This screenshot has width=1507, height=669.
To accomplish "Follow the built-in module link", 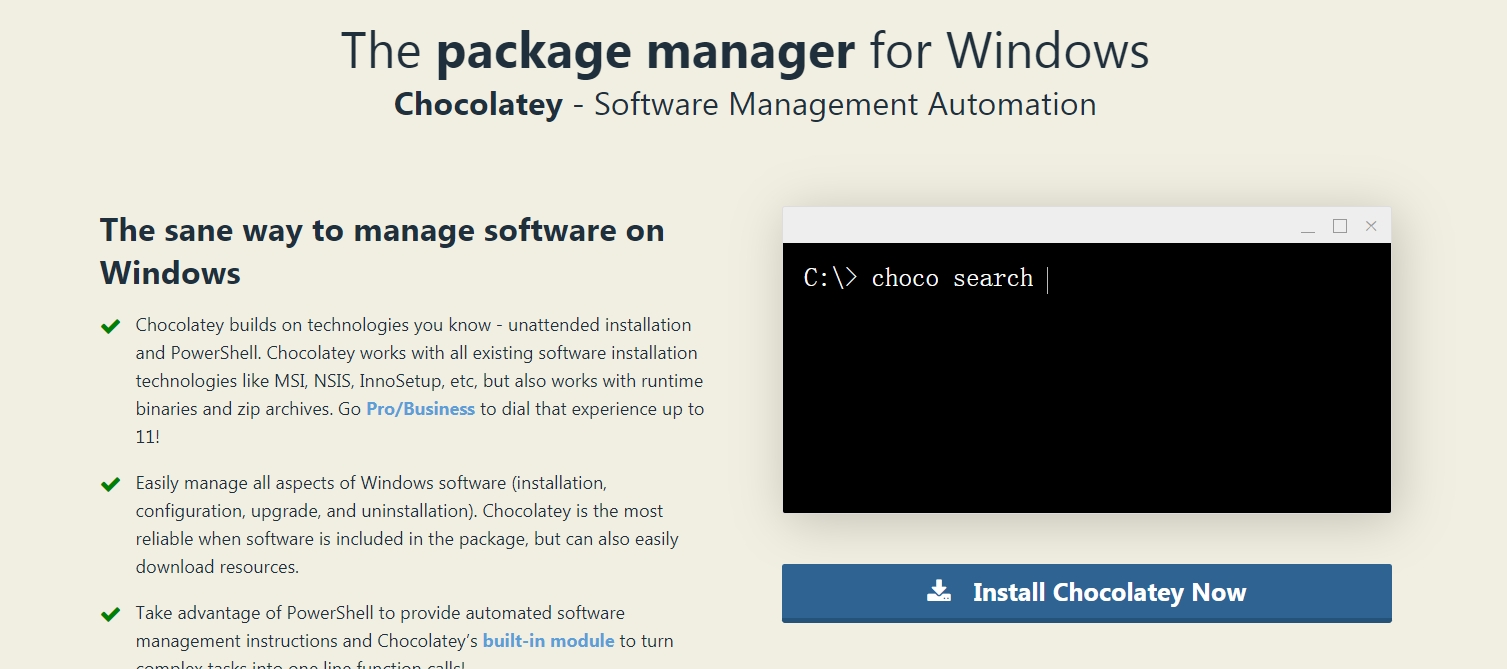I will [x=548, y=641].
